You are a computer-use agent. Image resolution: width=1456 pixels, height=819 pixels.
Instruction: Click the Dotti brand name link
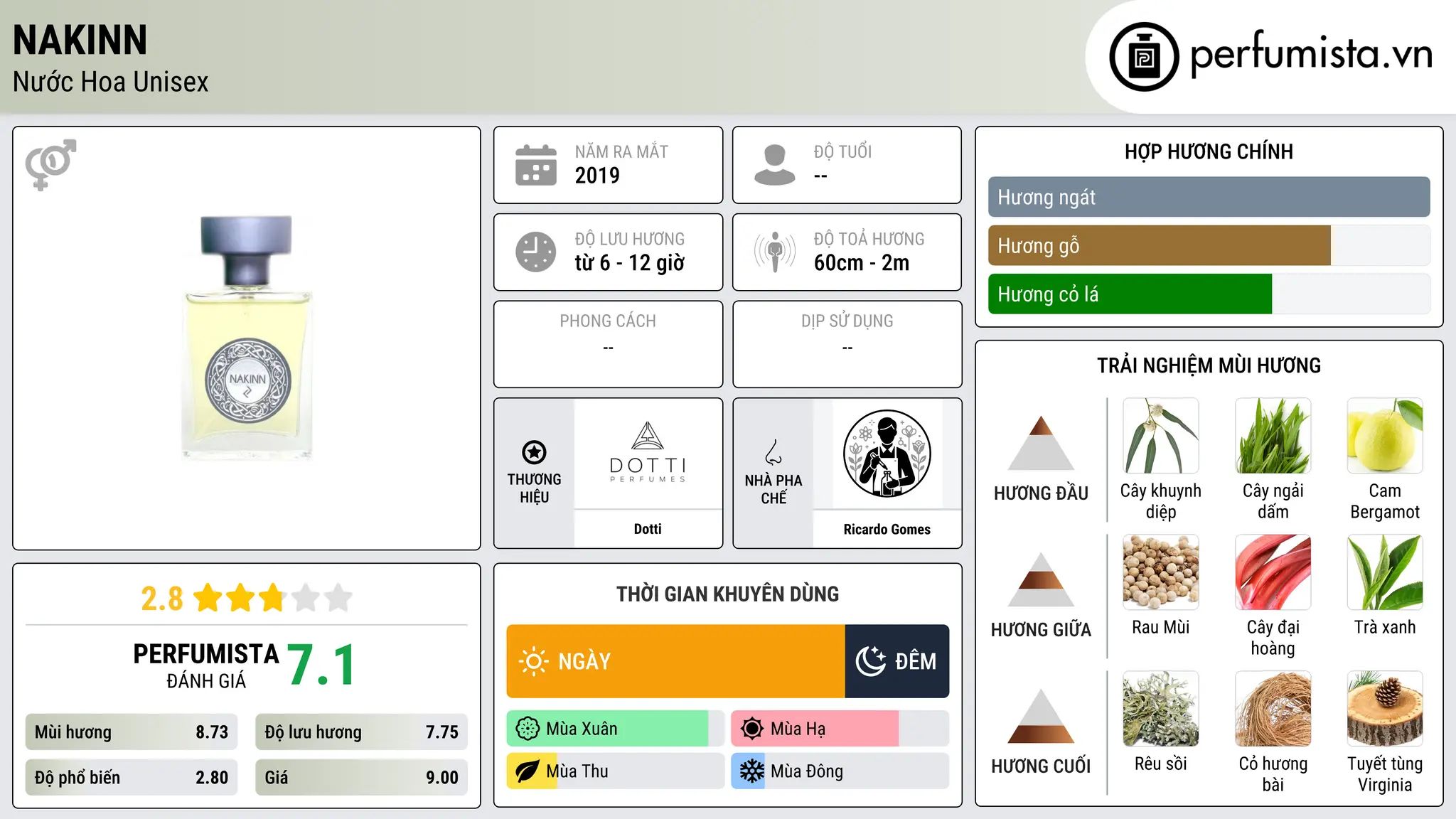coord(648,529)
